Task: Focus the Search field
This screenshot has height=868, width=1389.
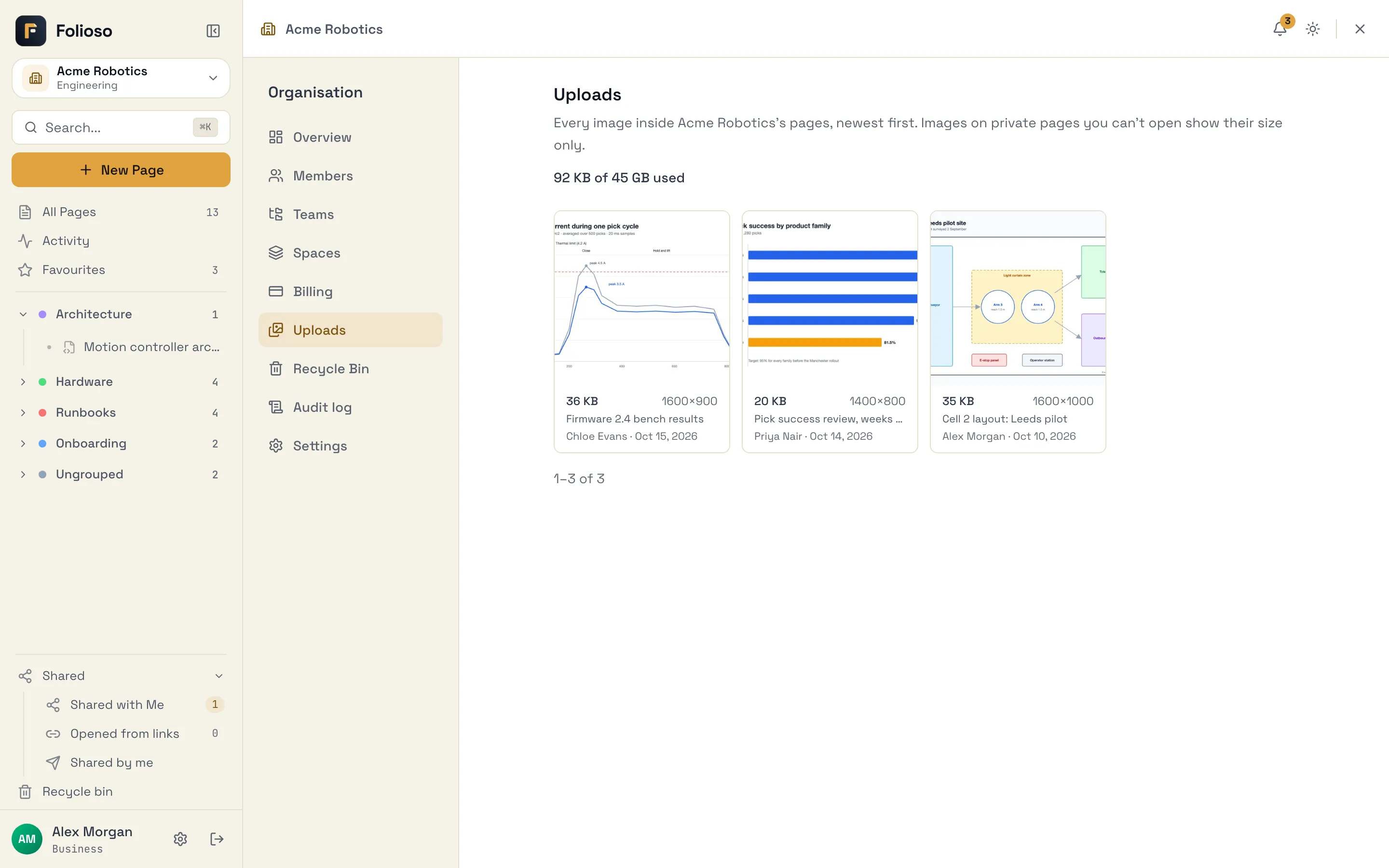Action: click(121, 127)
